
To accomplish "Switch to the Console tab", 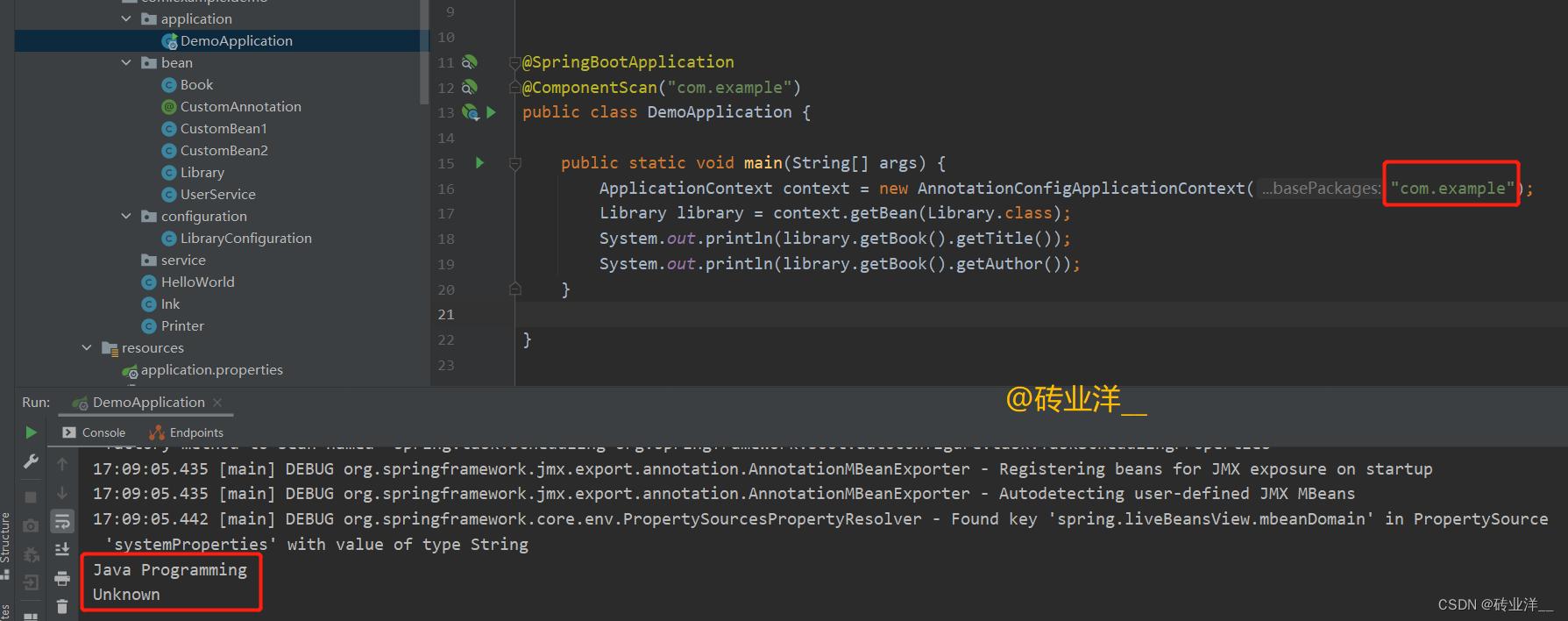I will tap(94, 432).
